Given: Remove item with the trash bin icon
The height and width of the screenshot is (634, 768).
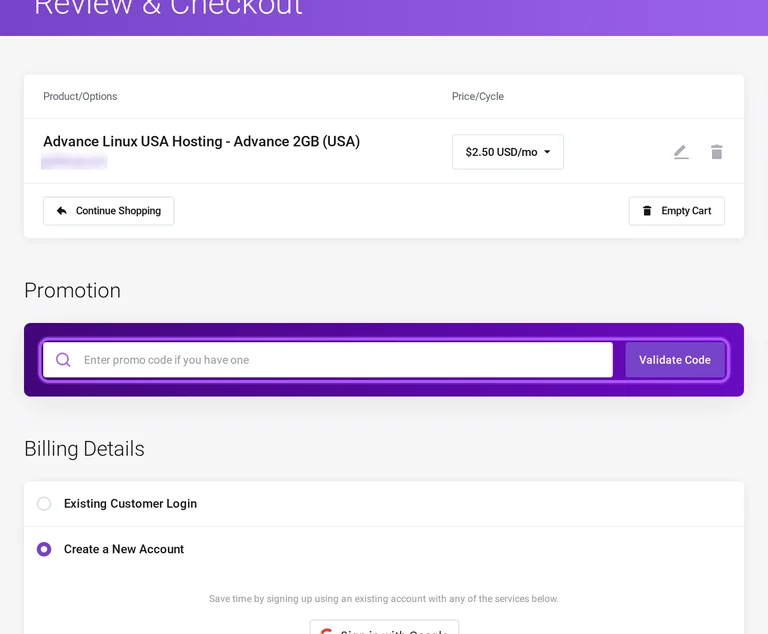Looking at the screenshot, I should point(716,152).
